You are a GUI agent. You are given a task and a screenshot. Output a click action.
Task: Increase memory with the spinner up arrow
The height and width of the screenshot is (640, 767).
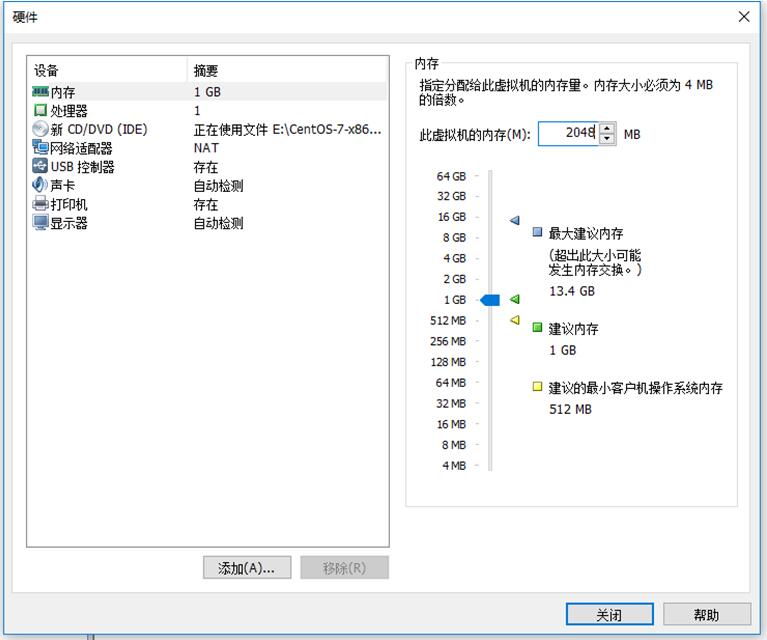coord(607,129)
